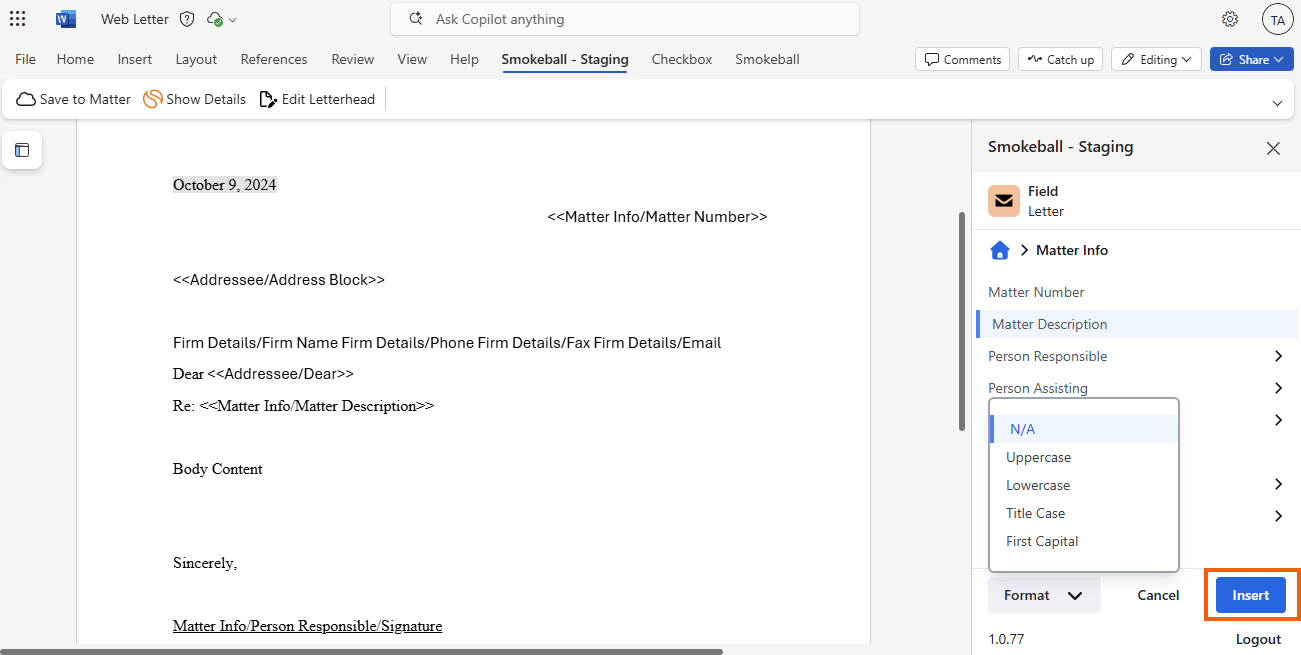1301x655 pixels.
Task: Expand the Person Responsible field group
Action: tap(1277, 356)
